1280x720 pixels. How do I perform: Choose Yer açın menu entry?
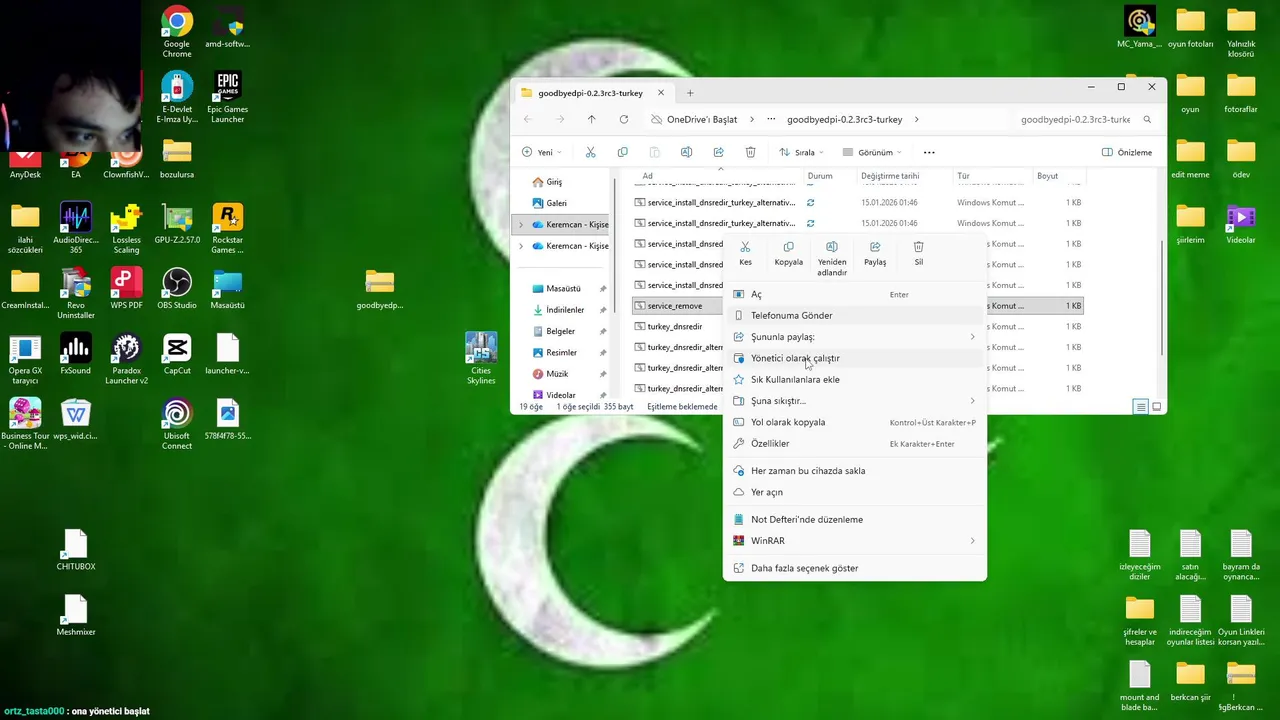click(854, 492)
